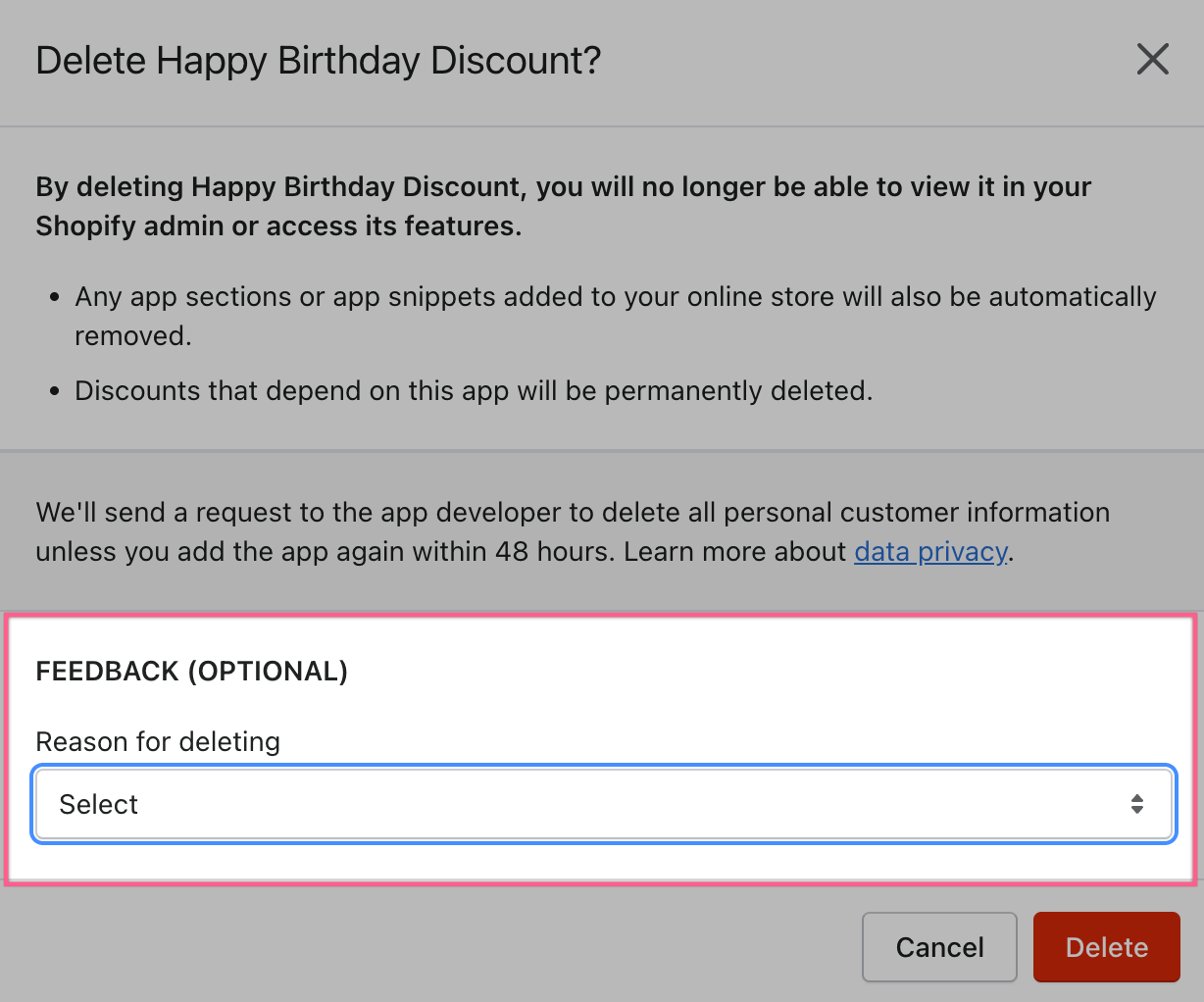Screen dimensions: 1204x1002
Task: Open the Reason for deleting dropdown
Action: (603, 805)
